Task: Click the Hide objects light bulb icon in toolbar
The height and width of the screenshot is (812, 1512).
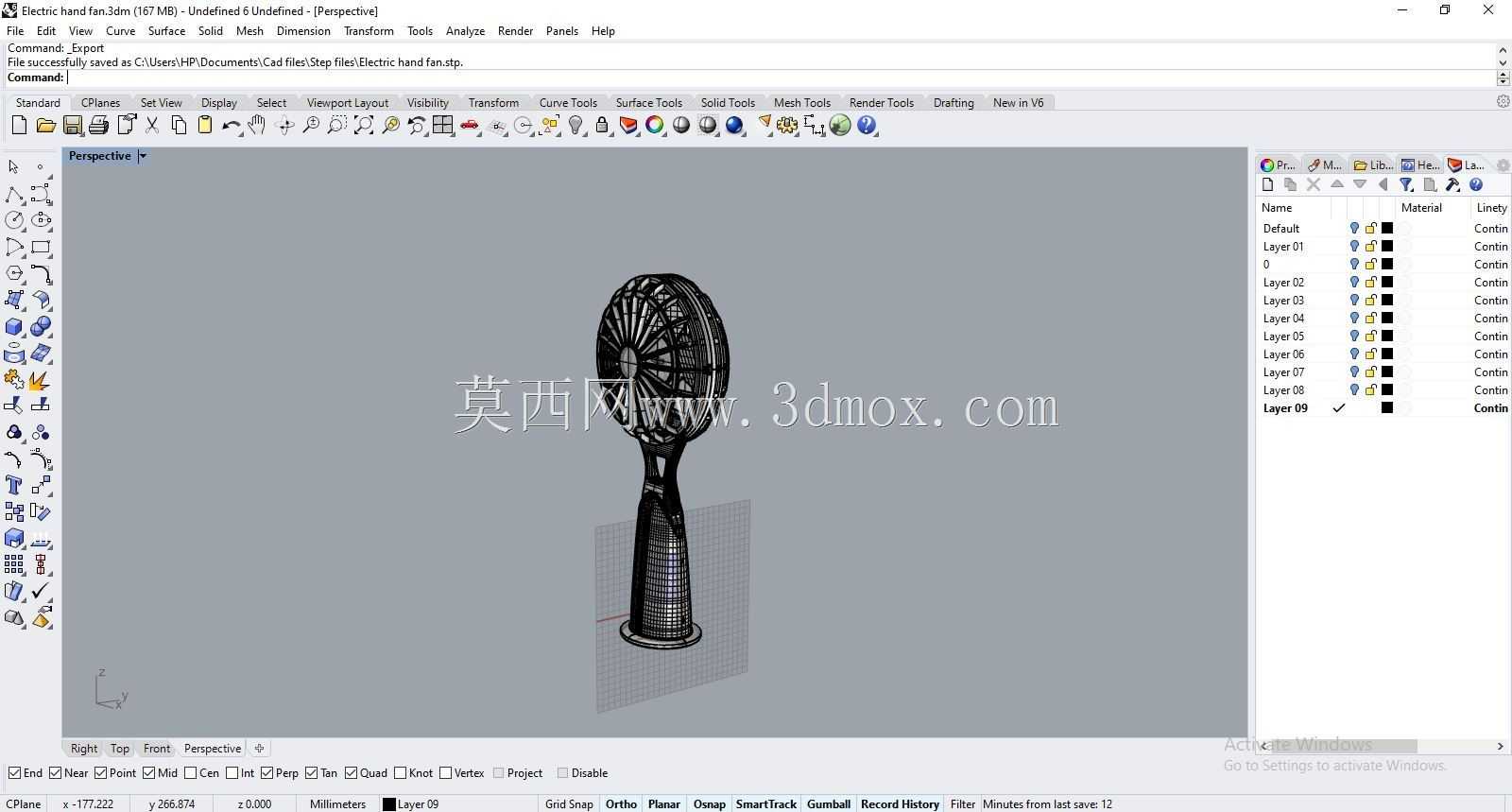Action: (576, 126)
